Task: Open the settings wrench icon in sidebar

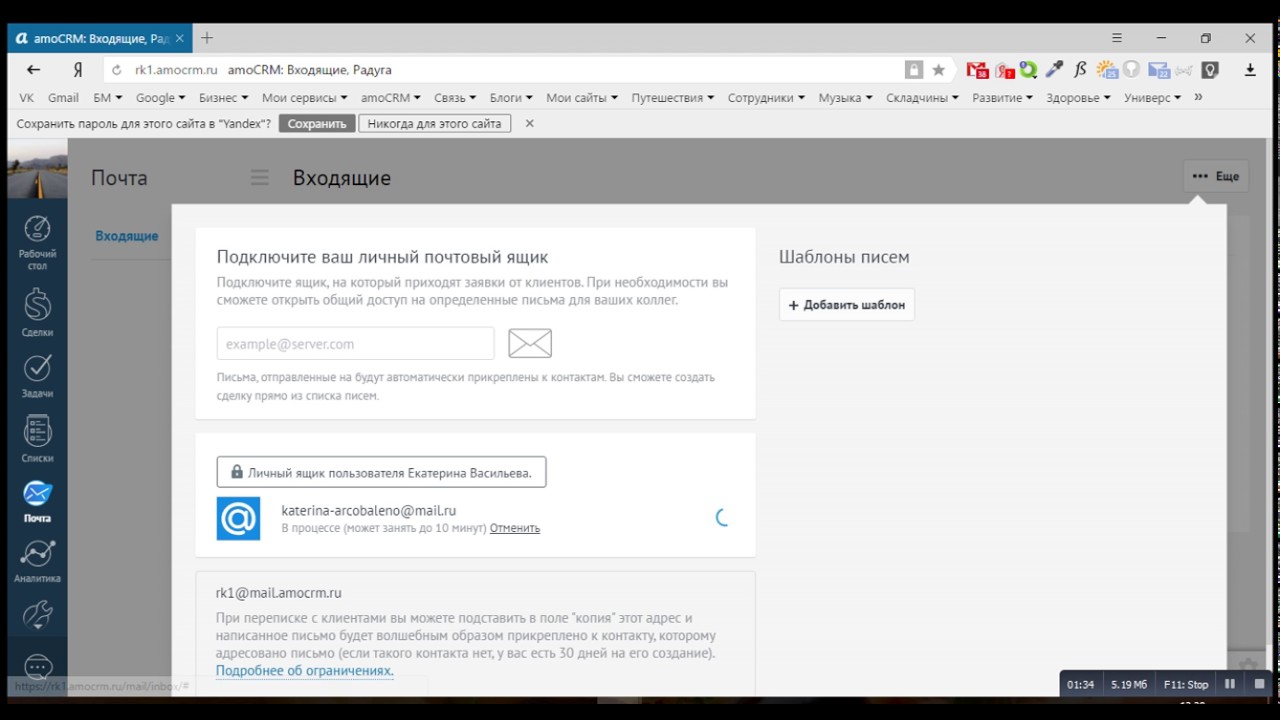Action: [x=37, y=614]
